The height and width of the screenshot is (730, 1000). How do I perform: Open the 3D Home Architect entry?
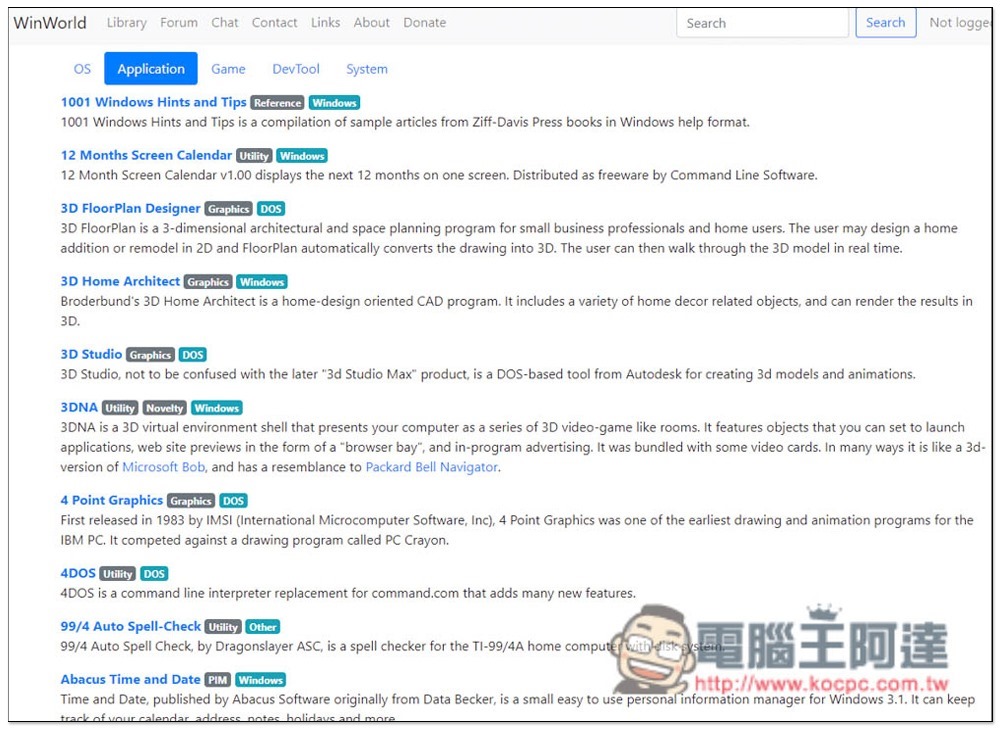pyautogui.click(x=119, y=281)
